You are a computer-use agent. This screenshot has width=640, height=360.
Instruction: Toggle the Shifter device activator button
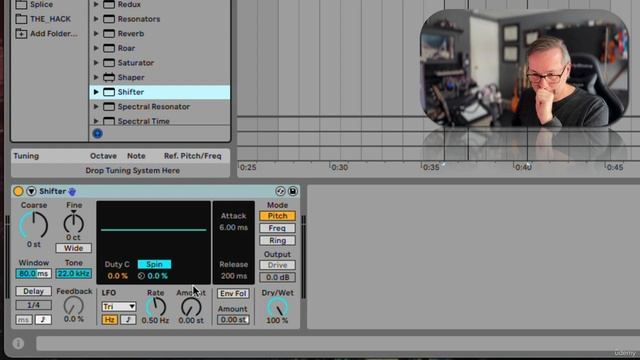pos(18,191)
